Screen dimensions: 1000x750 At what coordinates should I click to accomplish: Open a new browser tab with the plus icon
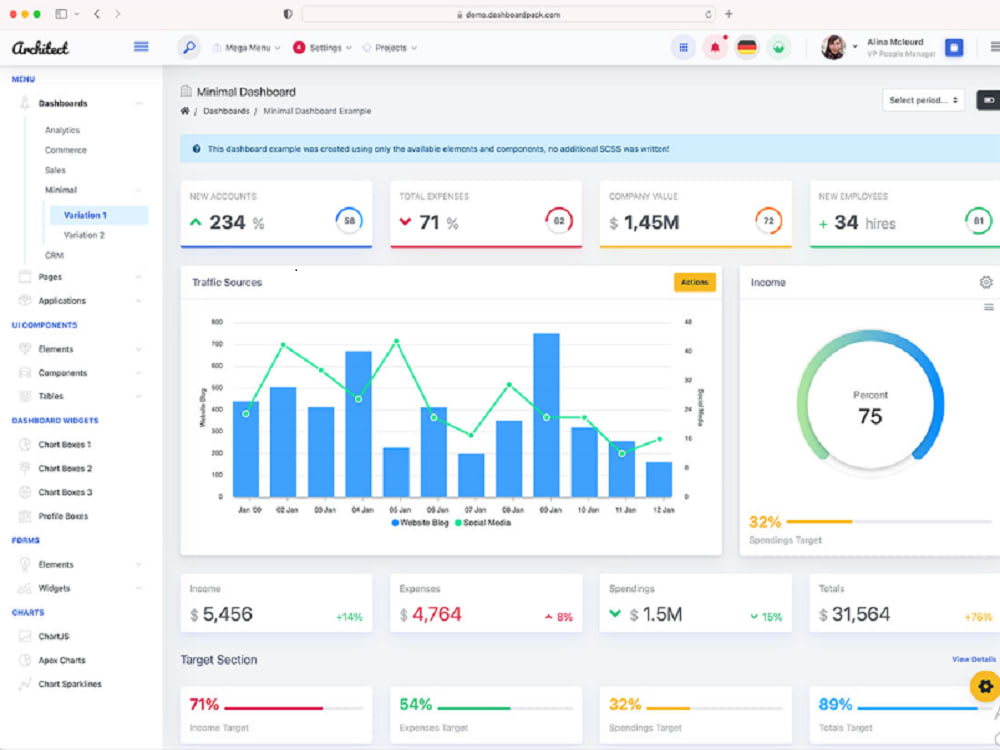pyautogui.click(x=728, y=13)
